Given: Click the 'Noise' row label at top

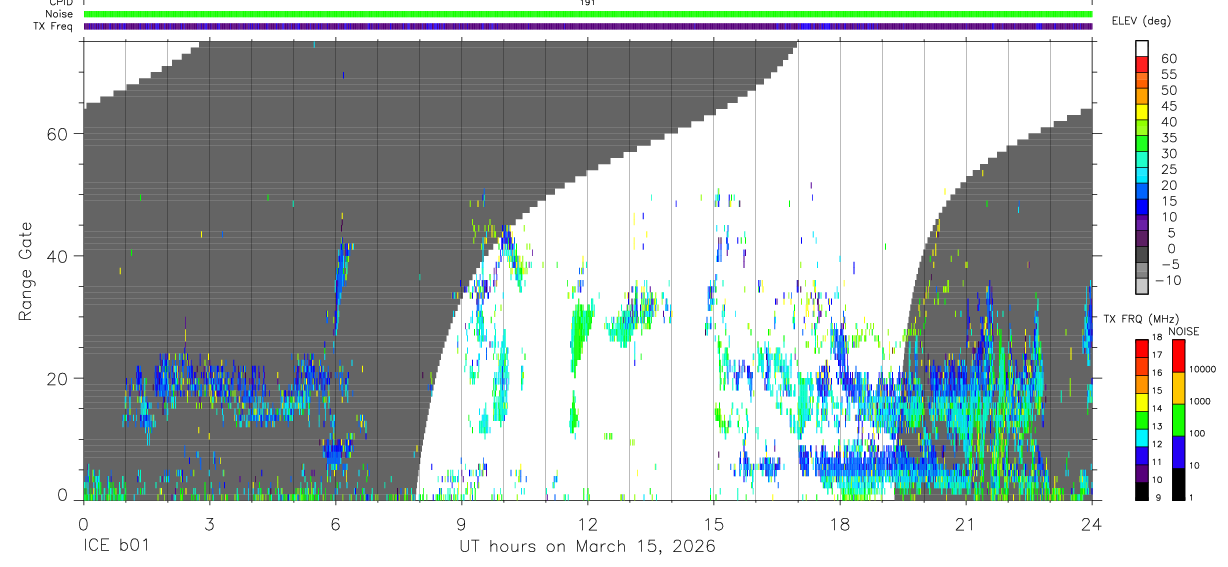Looking at the screenshot, I should (60, 14).
